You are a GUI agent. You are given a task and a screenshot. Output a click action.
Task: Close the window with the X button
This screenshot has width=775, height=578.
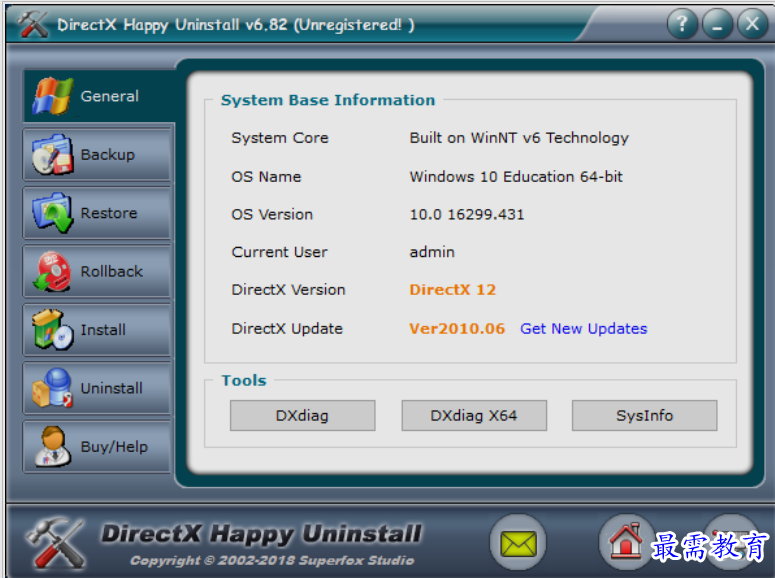pyautogui.click(x=752, y=24)
